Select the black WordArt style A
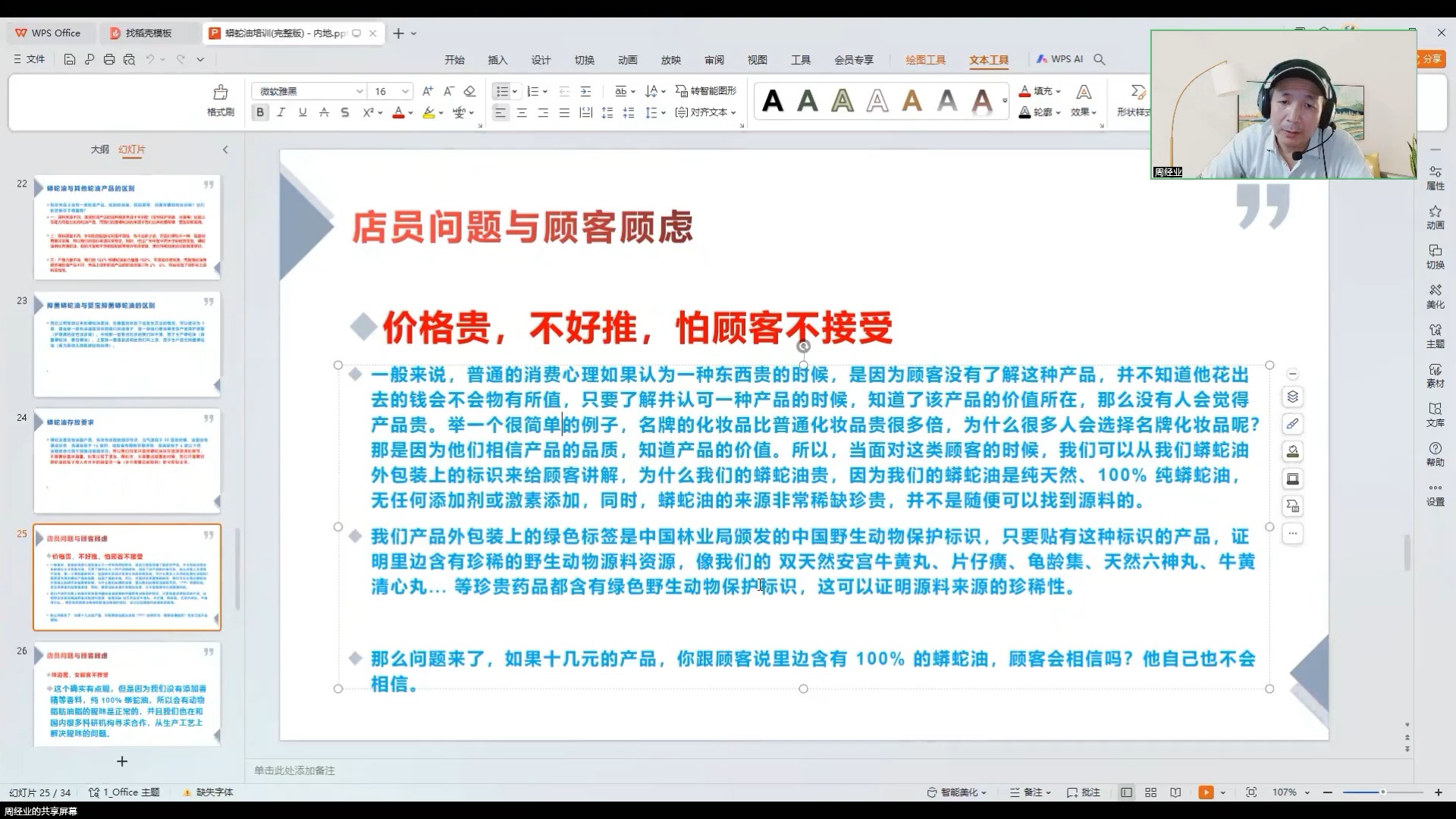1456x819 pixels. pos(773,101)
